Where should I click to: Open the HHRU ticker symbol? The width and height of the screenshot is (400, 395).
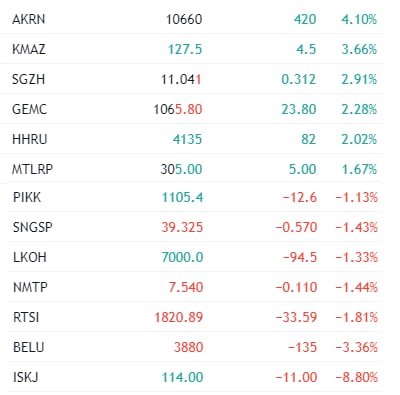pyautogui.click(x=30, y=139)
